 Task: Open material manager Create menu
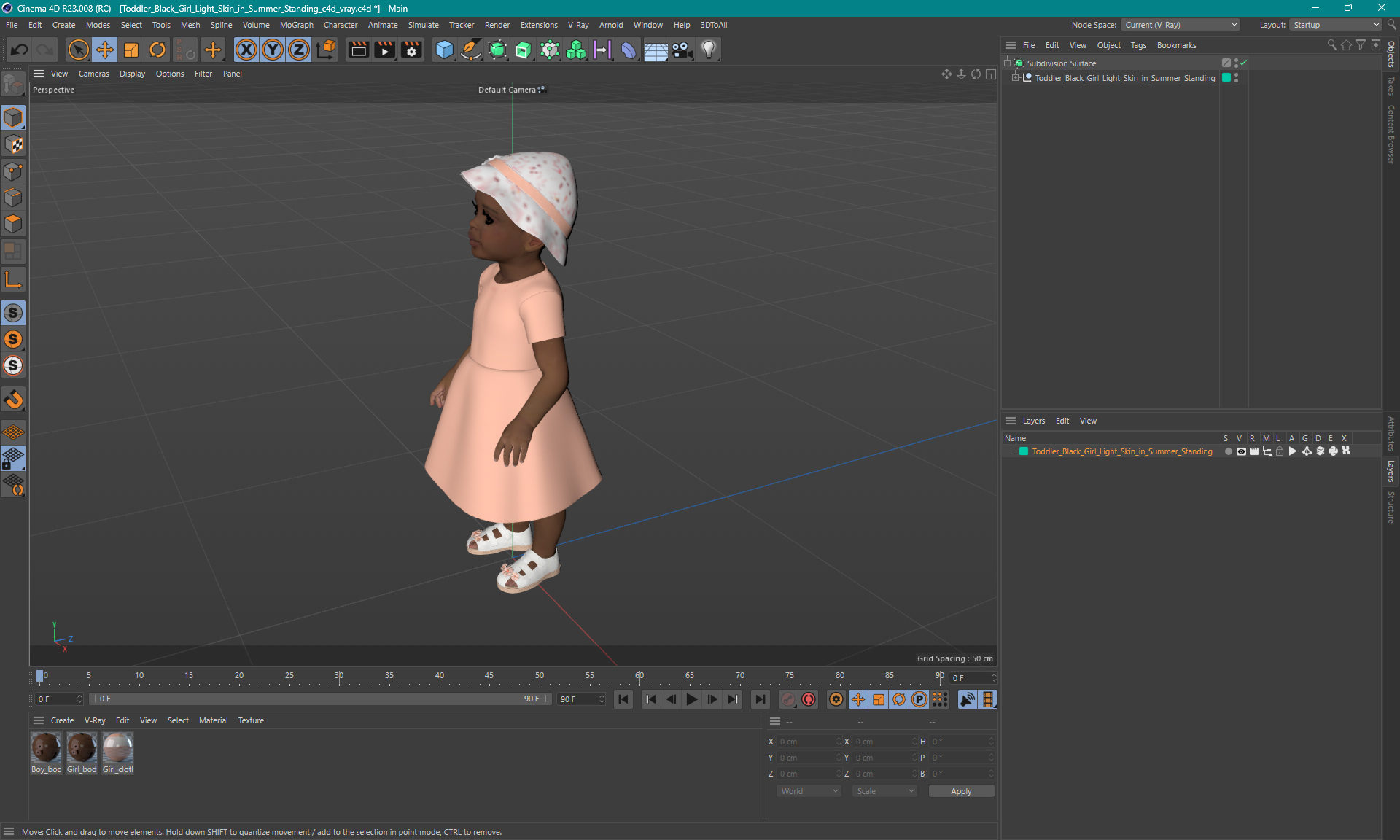pos(62,720)
